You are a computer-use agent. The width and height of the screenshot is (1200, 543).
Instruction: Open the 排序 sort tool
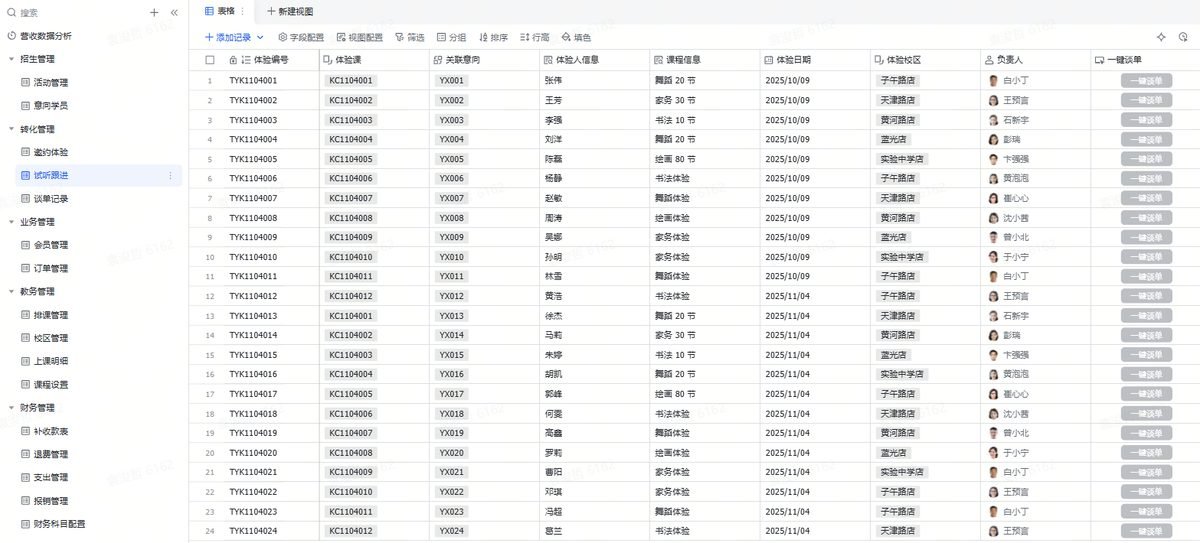493,37
